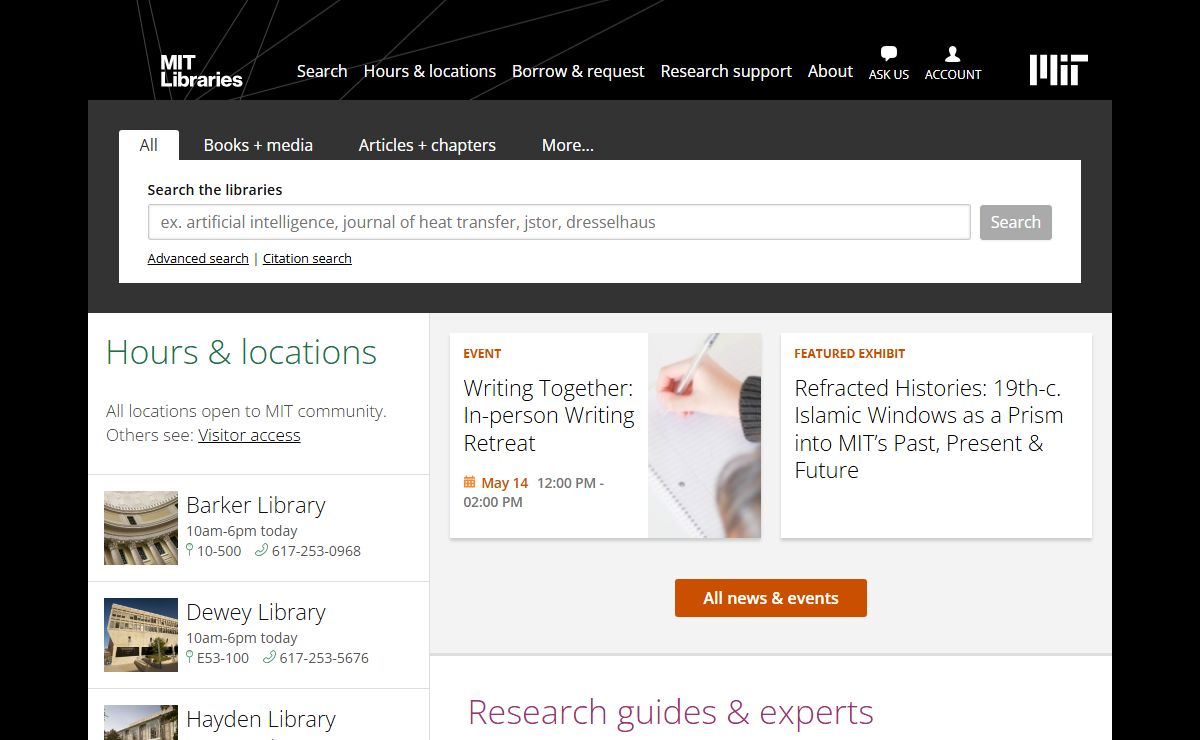1200x740 pixels.
Task: Click the MIT Libraries logo
Action: coord(201,71)
